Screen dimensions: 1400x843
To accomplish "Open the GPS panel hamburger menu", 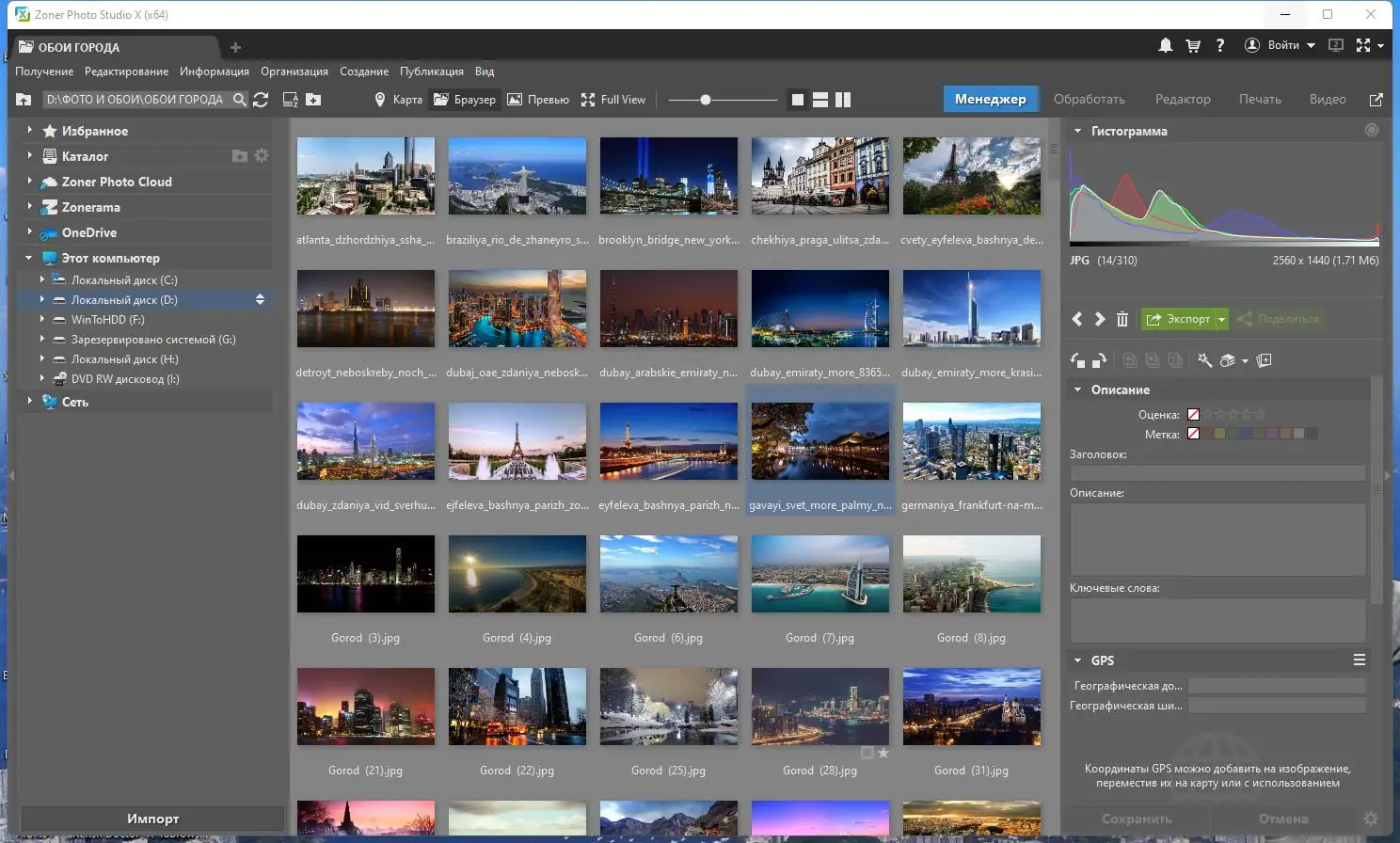I will tap(1359, 660).
